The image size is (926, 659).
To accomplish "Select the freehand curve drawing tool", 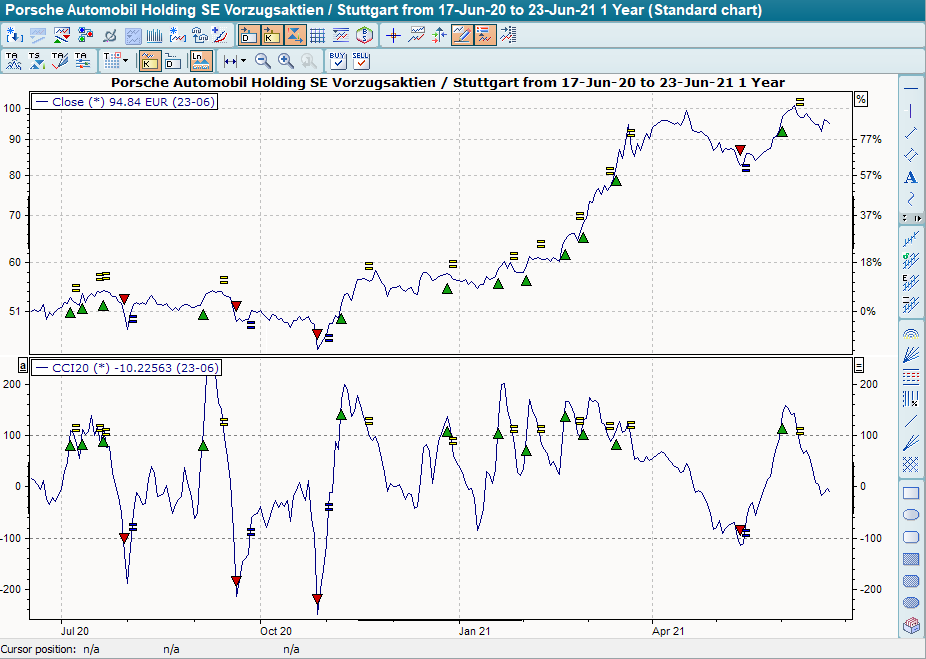I will coord(912,199).
